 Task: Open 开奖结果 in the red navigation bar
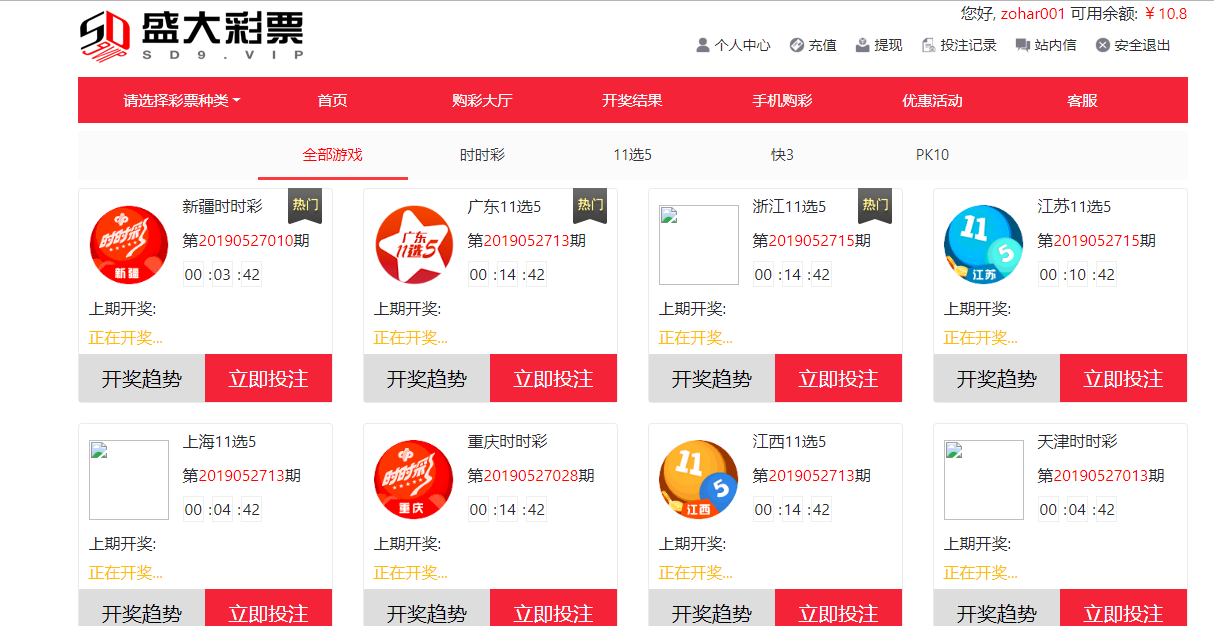(632, 101)
